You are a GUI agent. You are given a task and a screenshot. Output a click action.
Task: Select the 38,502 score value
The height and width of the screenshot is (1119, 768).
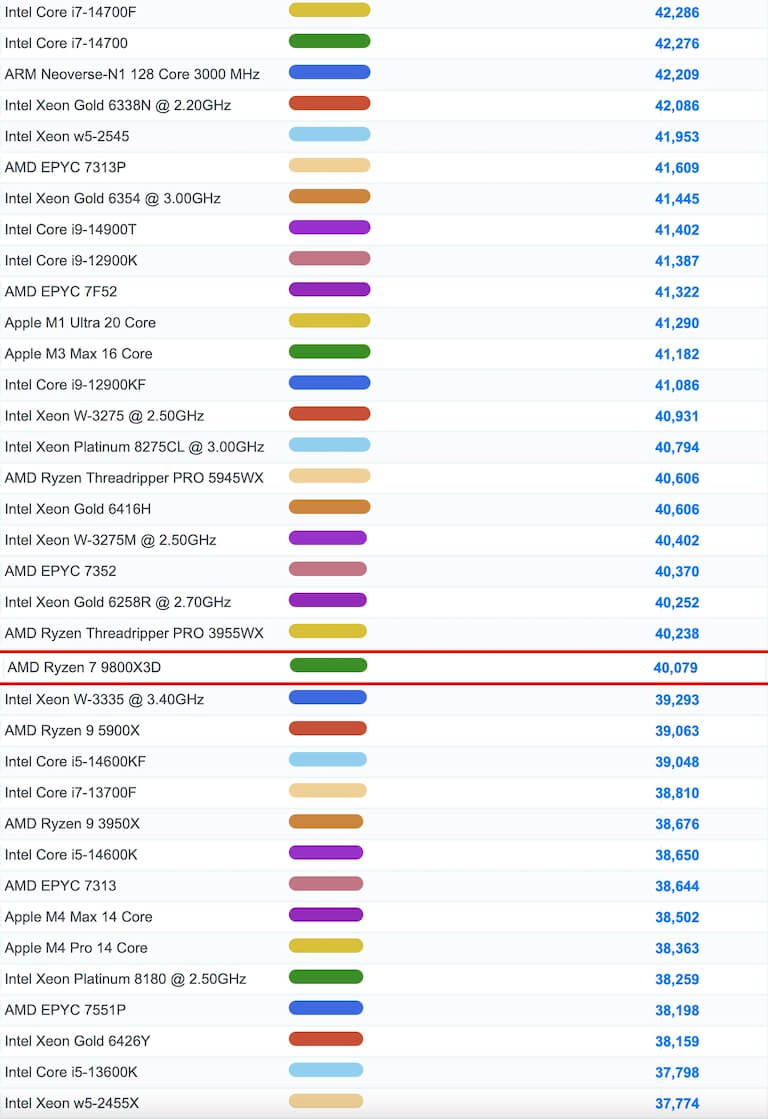point(677,917)
